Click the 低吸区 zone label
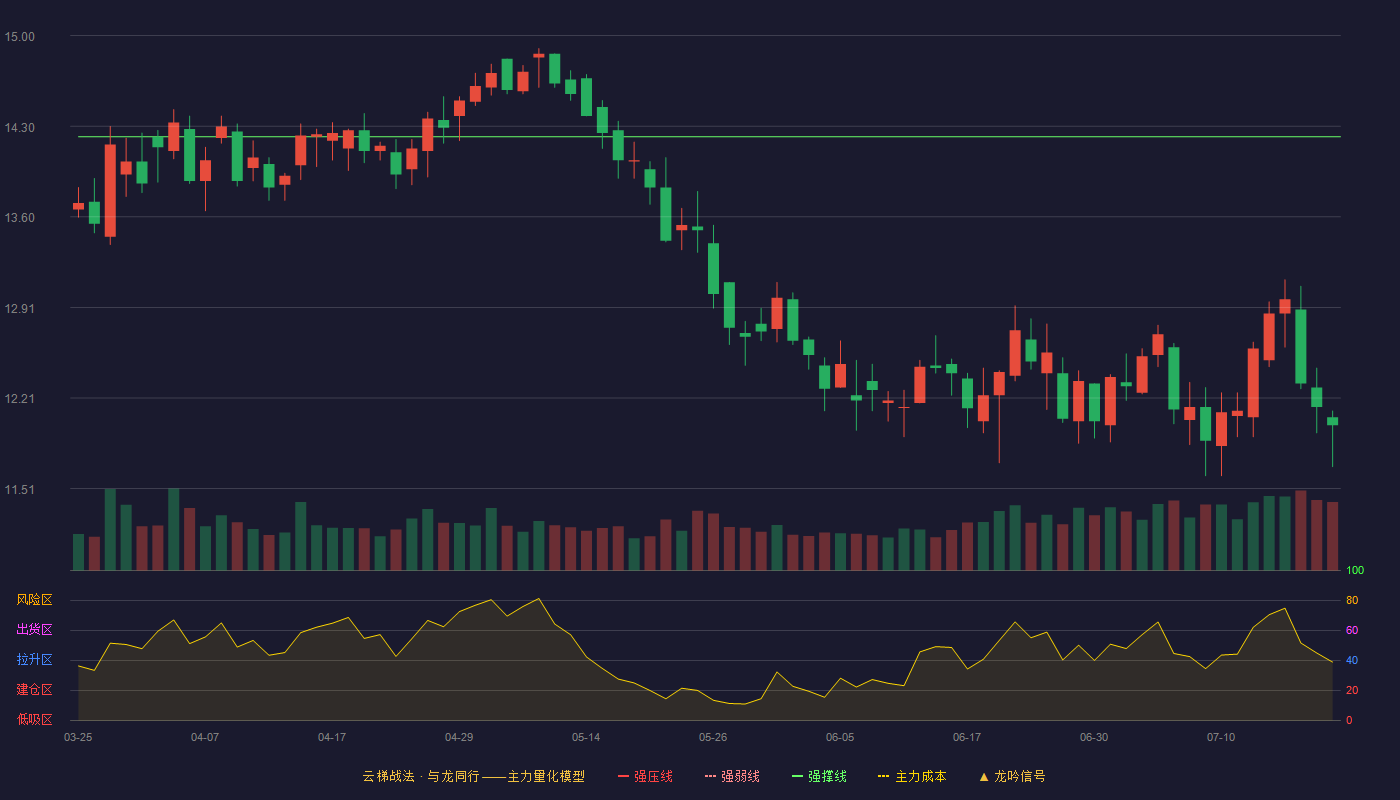The height and width of the screenshot is (800, 1400). pos(34,719)
